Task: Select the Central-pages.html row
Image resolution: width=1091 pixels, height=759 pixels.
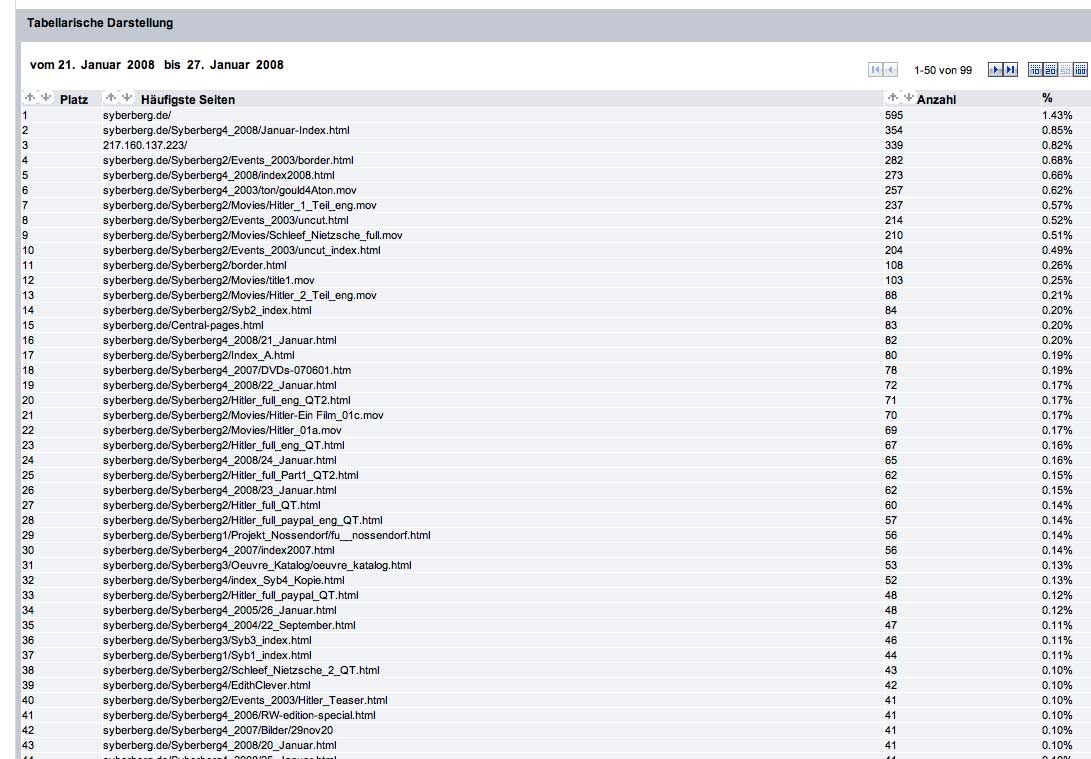Action: (182, 325)
